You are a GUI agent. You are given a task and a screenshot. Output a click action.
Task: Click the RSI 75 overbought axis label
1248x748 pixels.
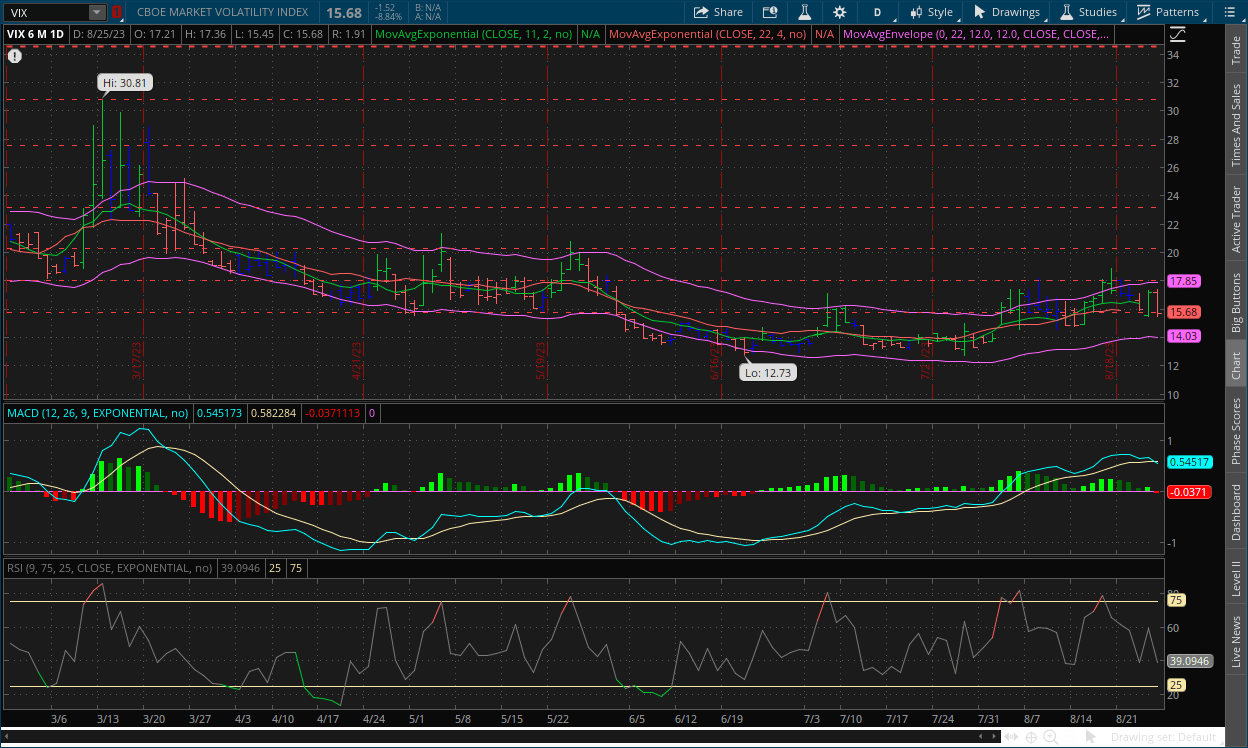pos(1177,600)
